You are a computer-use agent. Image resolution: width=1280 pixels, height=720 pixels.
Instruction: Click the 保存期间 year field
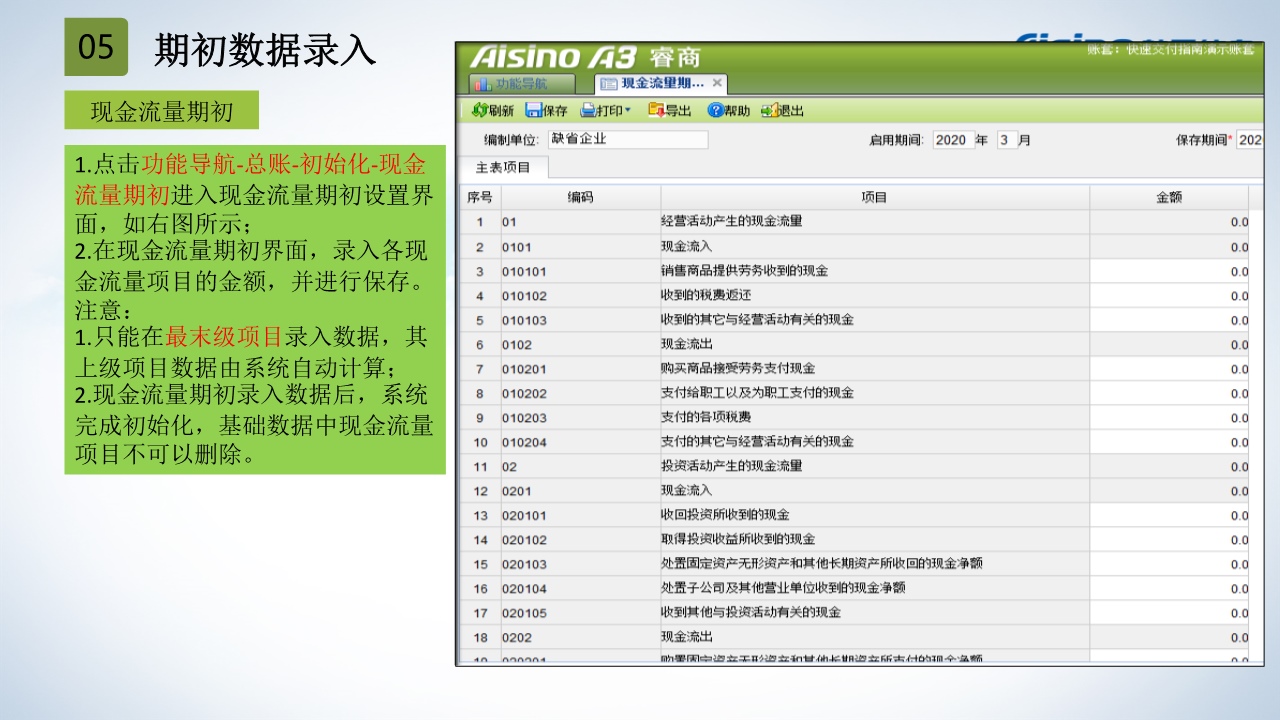tap(1250, 140)
